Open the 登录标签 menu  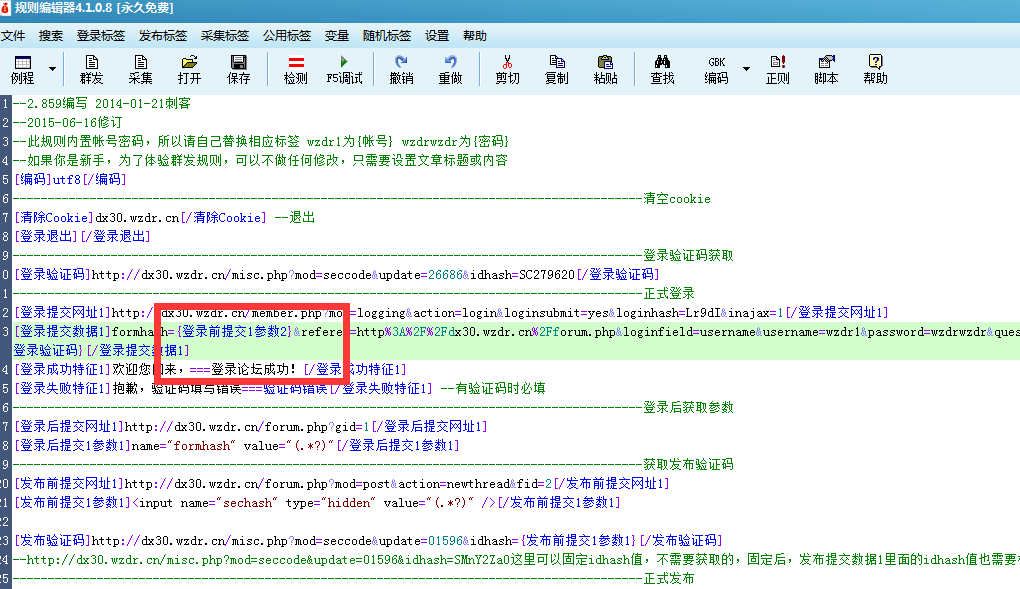pyautogui.click(x=101, y=35)
